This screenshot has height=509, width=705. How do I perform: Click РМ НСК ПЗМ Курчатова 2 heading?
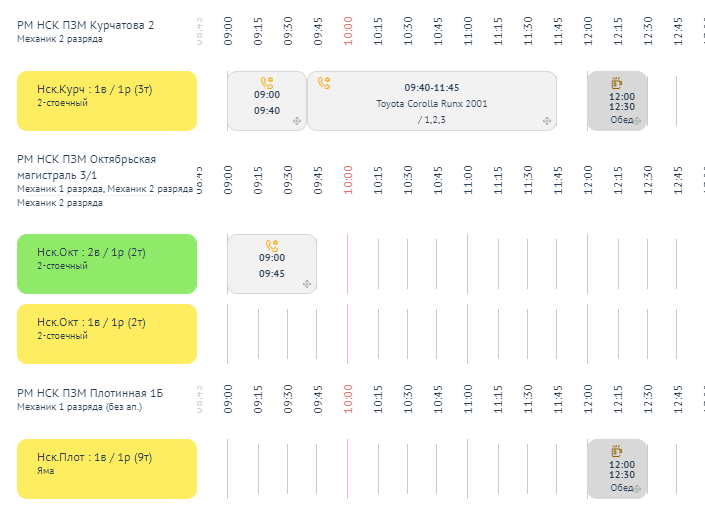pos(86,24)
